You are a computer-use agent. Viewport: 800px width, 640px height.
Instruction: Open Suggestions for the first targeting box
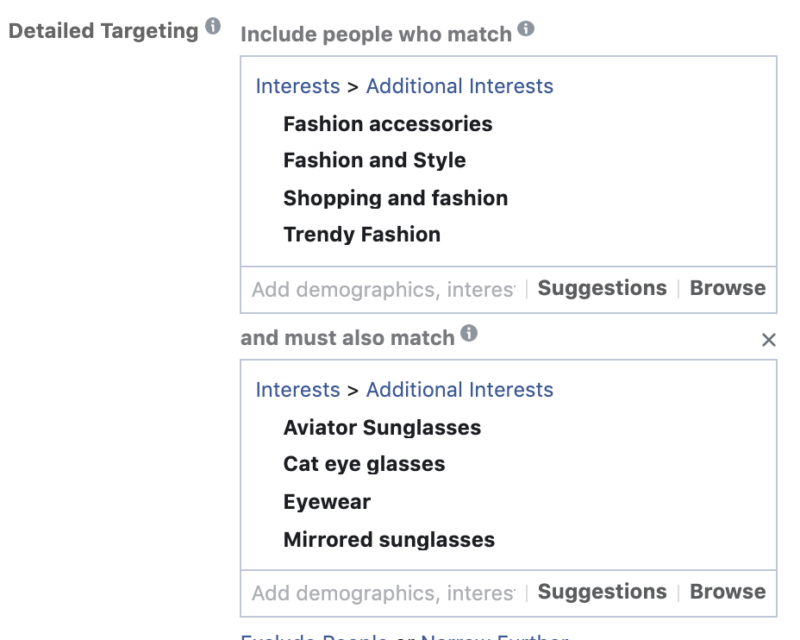pyautogui.click(x=601, y=287)
